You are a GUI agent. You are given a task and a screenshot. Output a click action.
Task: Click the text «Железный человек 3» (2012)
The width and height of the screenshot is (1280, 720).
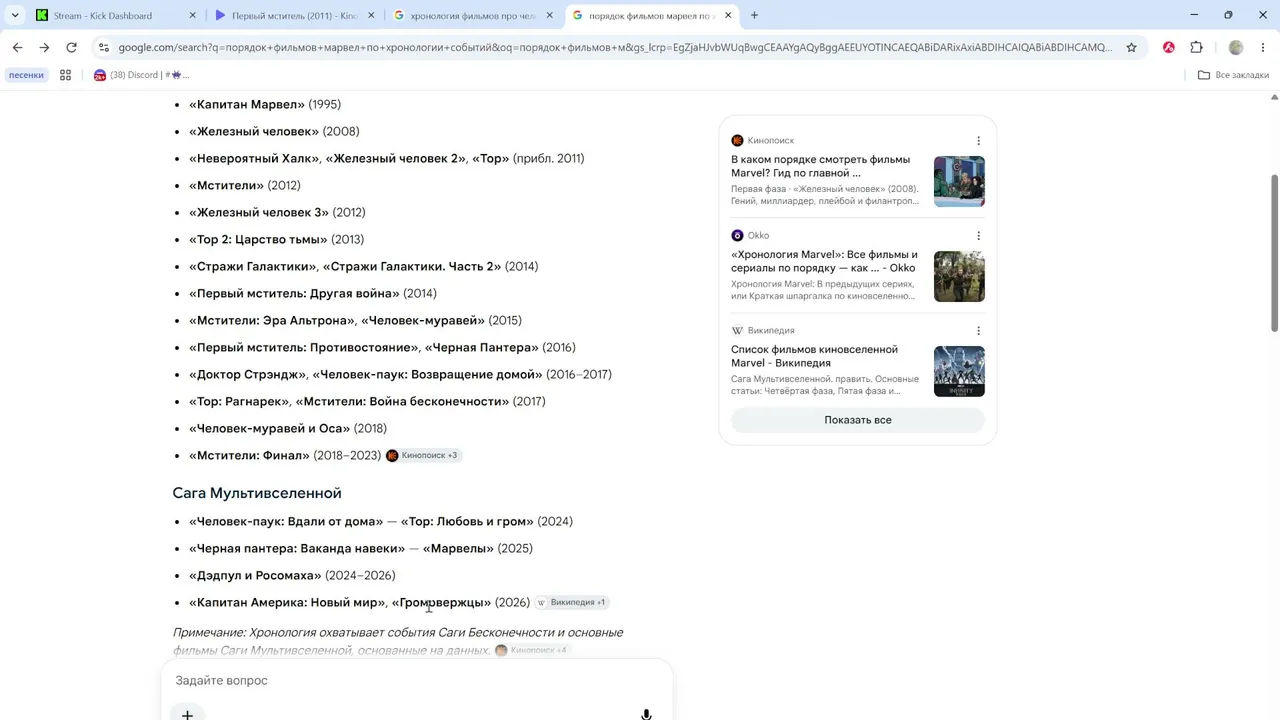point(277,213)
